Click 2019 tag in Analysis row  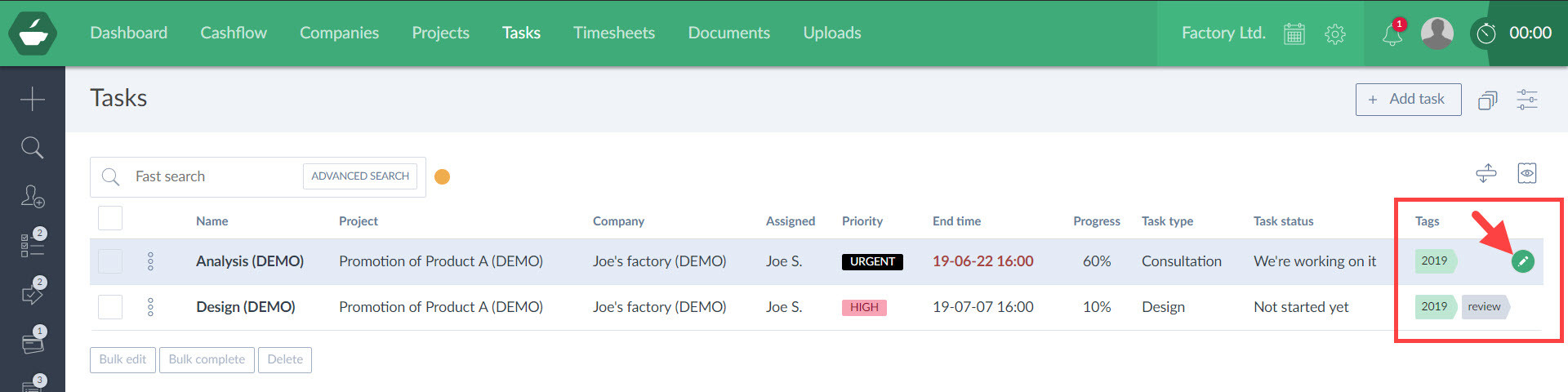[x=1437, y=261]
